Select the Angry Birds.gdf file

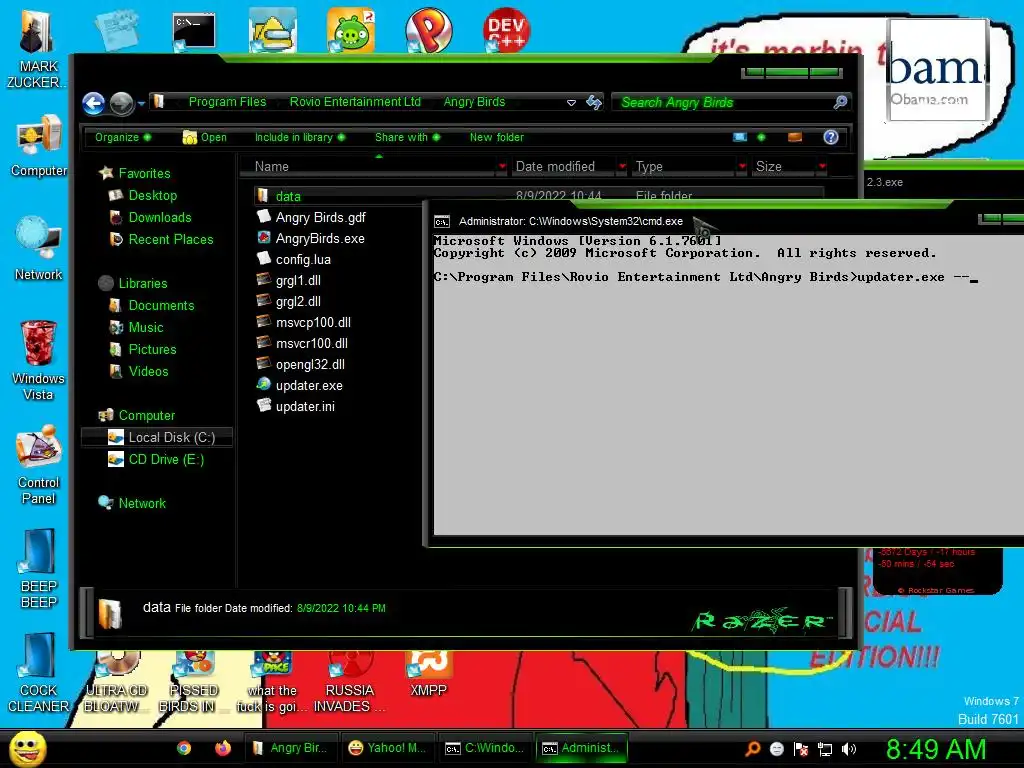(x=320, y=217)
